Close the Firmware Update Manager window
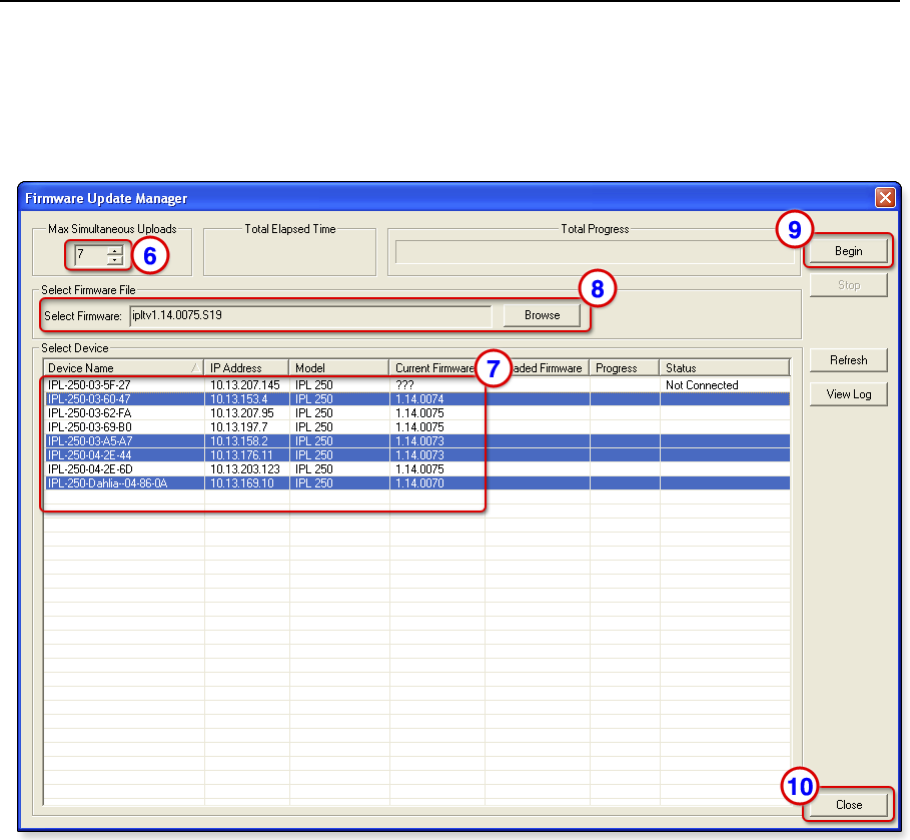Viewport: 910px width, 840px height. (884, 198)
